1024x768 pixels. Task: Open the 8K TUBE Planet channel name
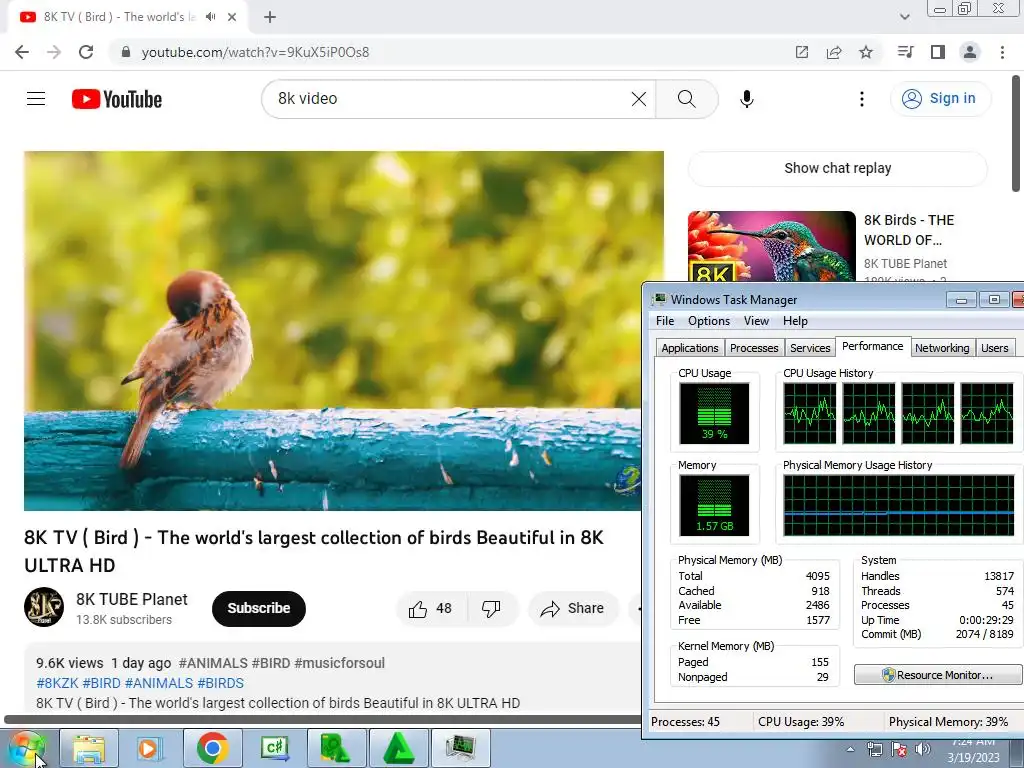click(131, 600)
